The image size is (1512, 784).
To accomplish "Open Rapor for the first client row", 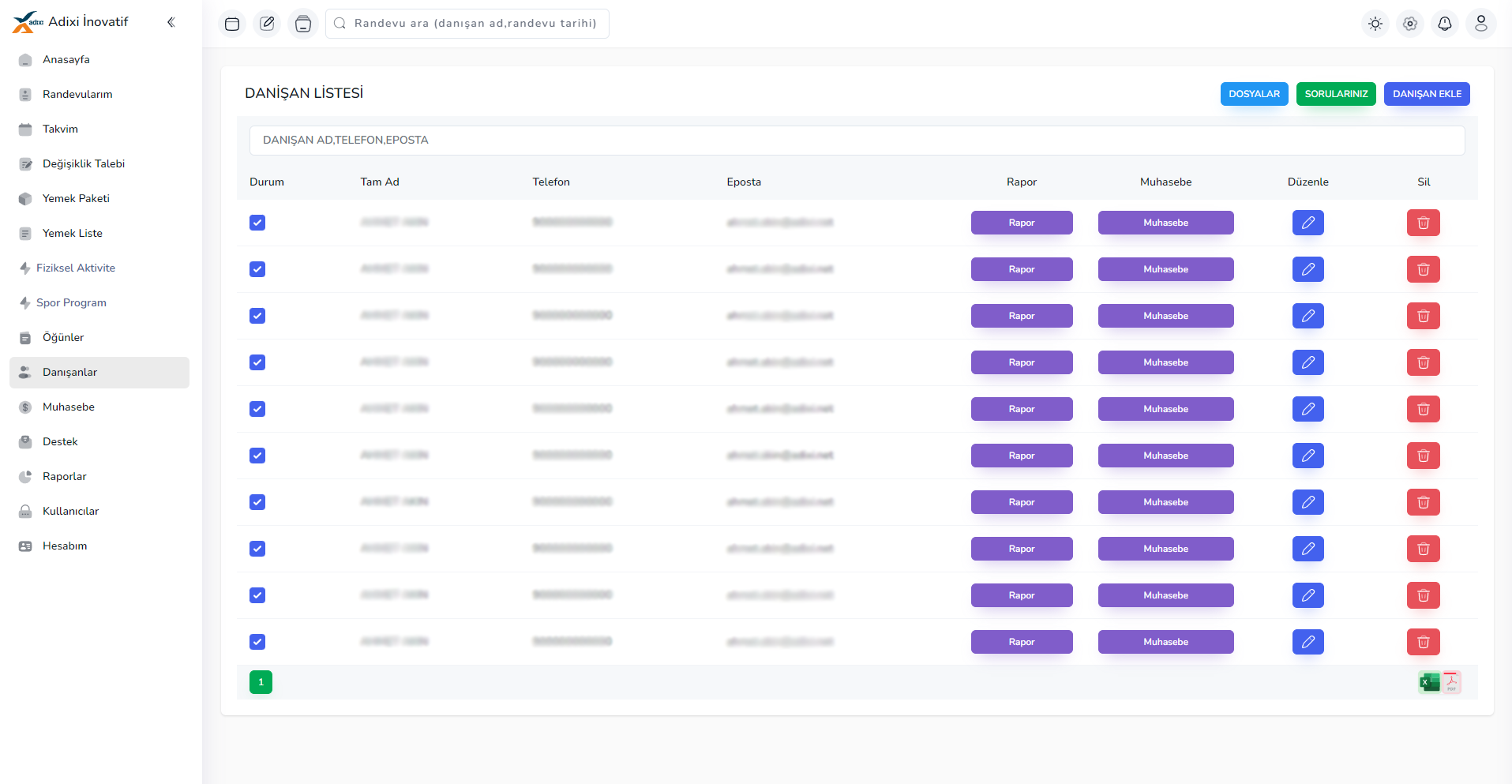I will [1022, 223].
